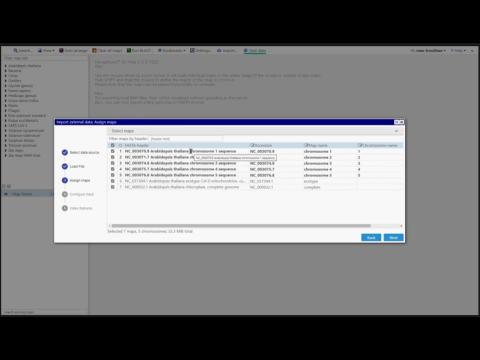Expand the Select maps dropdown chevron
This screenshot has width=480, height=360.
pos(396,131)
